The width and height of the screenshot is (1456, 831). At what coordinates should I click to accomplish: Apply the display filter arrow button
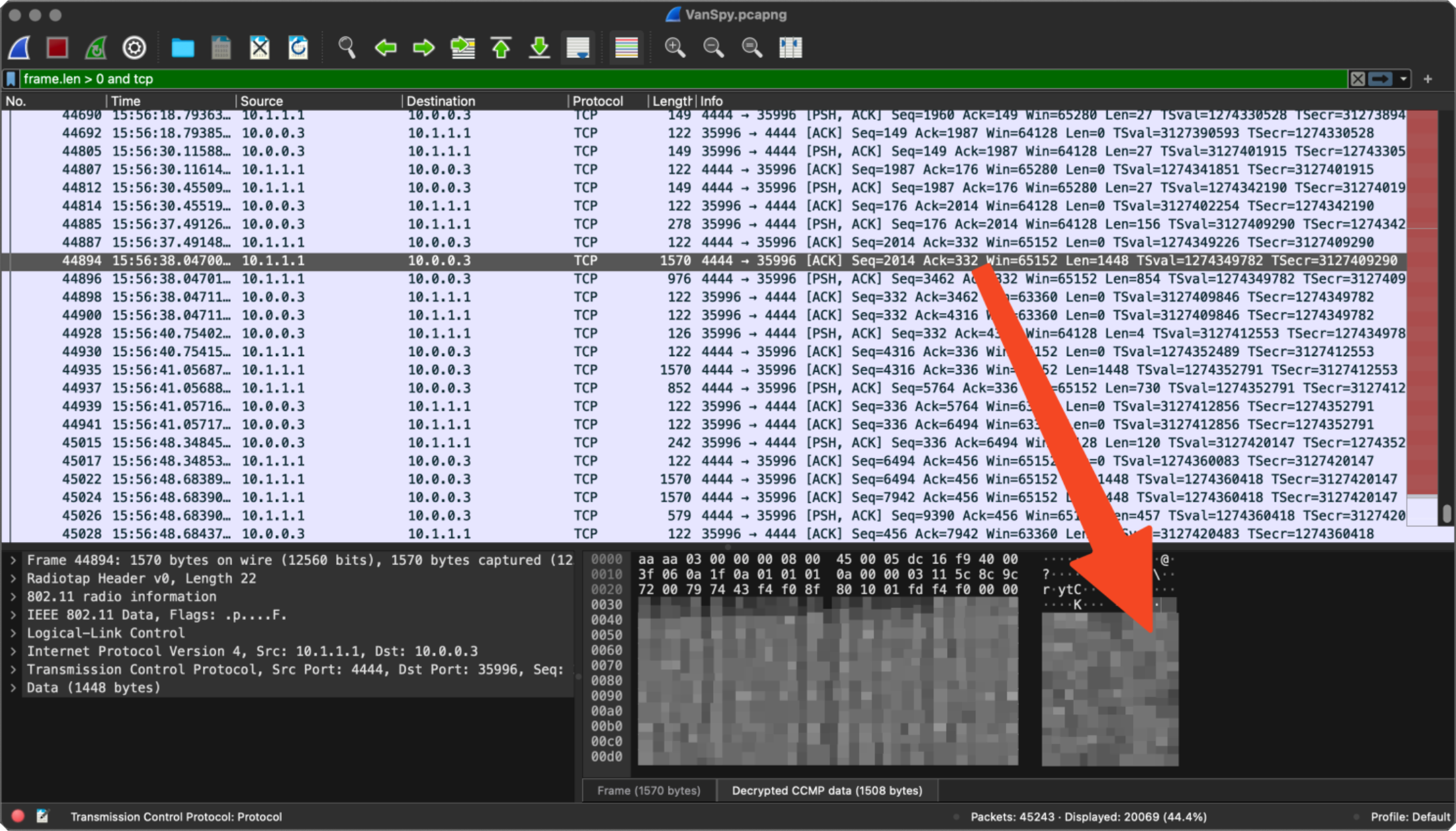[1380, 79]
